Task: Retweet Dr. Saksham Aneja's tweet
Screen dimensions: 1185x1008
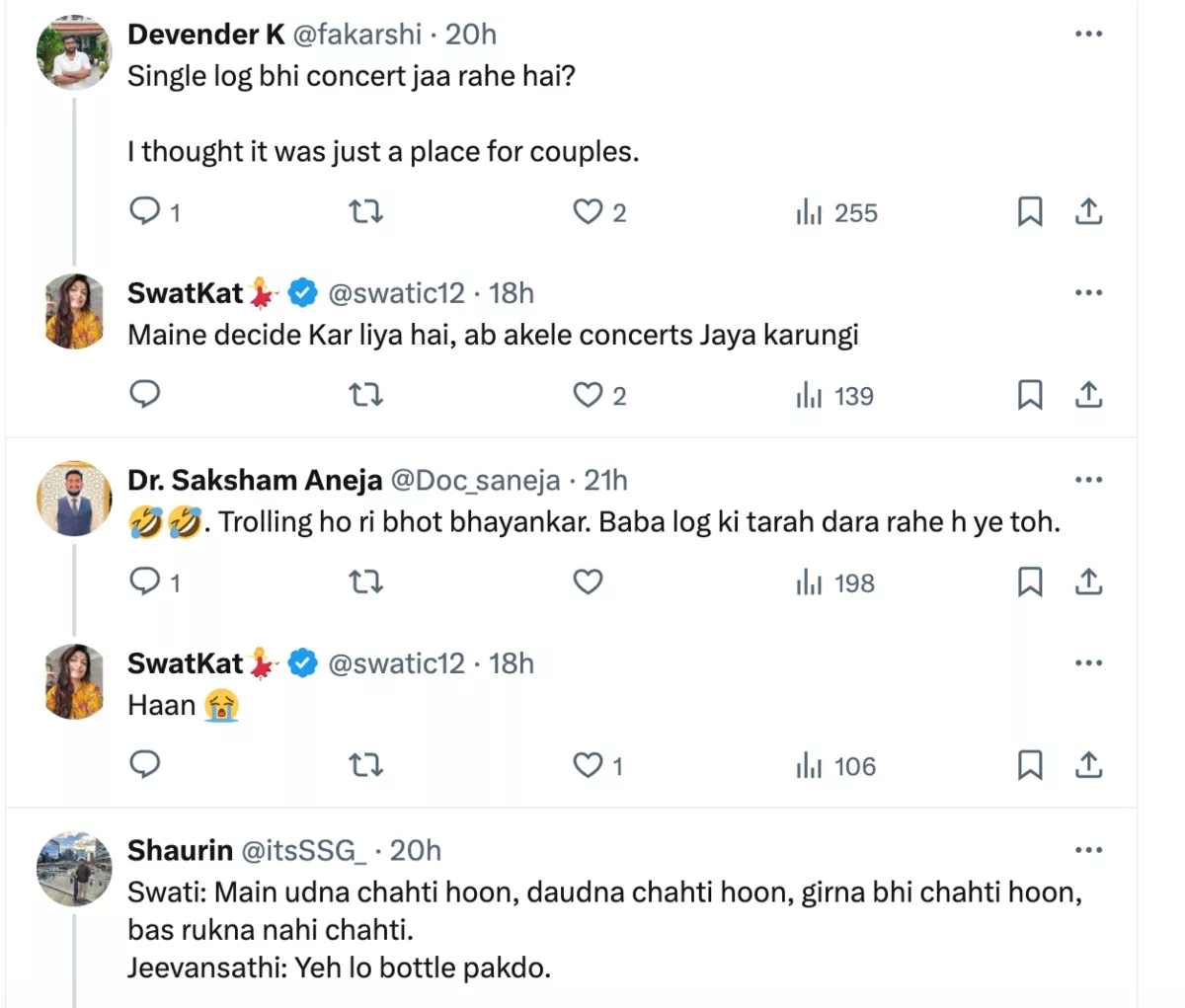Action: pyautogui.click(x=366, y=582)
